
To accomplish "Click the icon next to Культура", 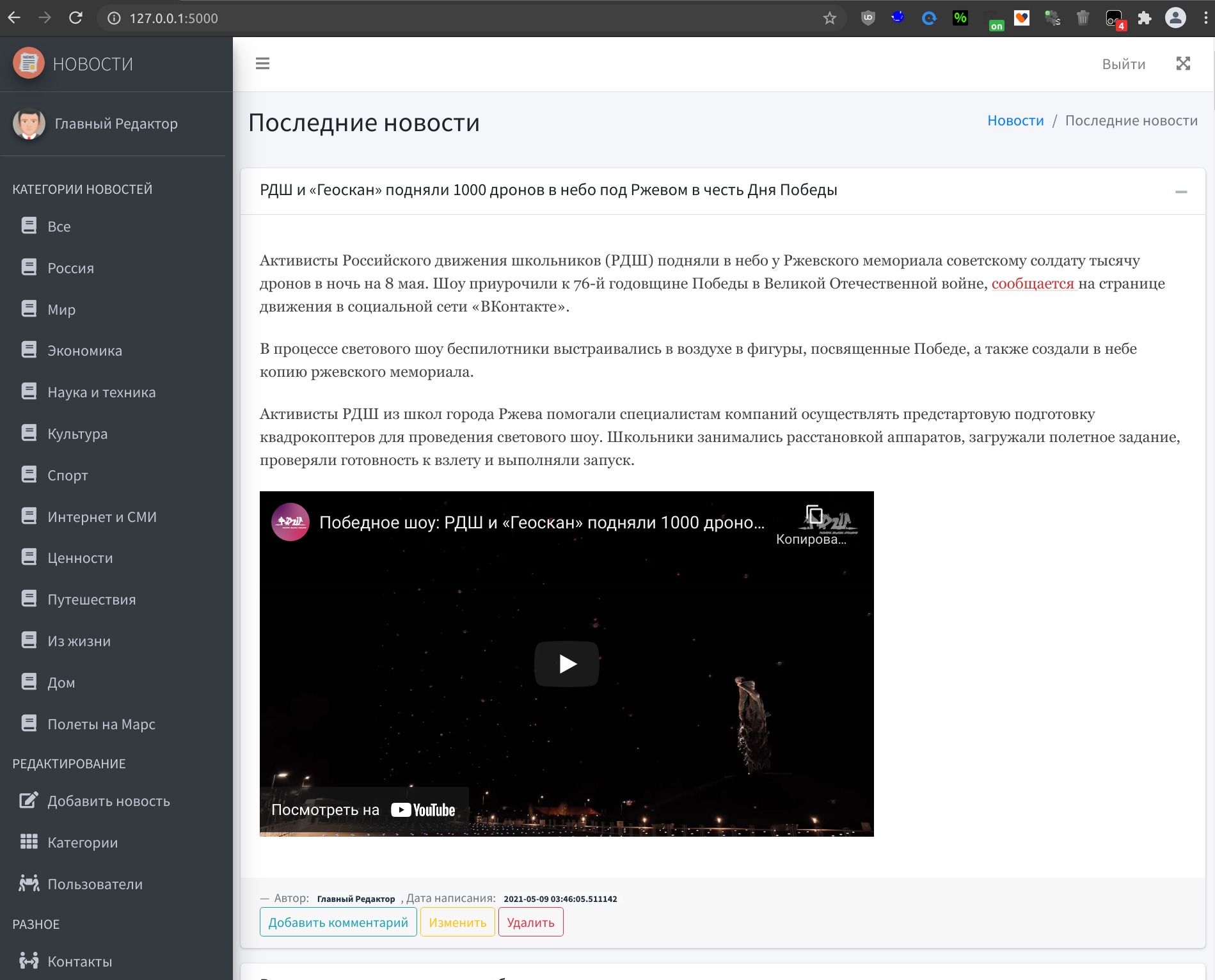I will [x=29, y=433].
